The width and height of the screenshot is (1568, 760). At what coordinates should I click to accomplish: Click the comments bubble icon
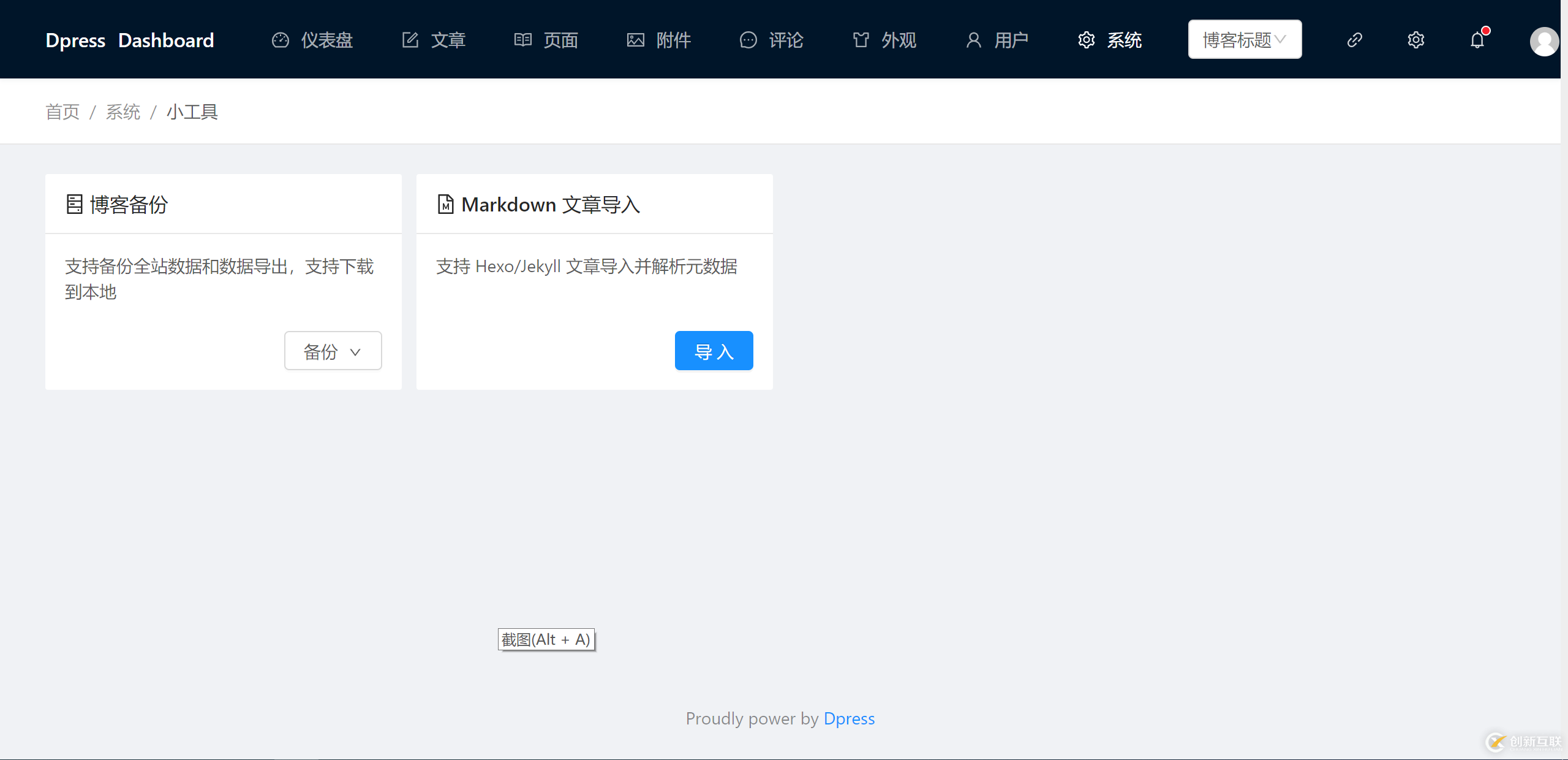click(x=748, y=40)
